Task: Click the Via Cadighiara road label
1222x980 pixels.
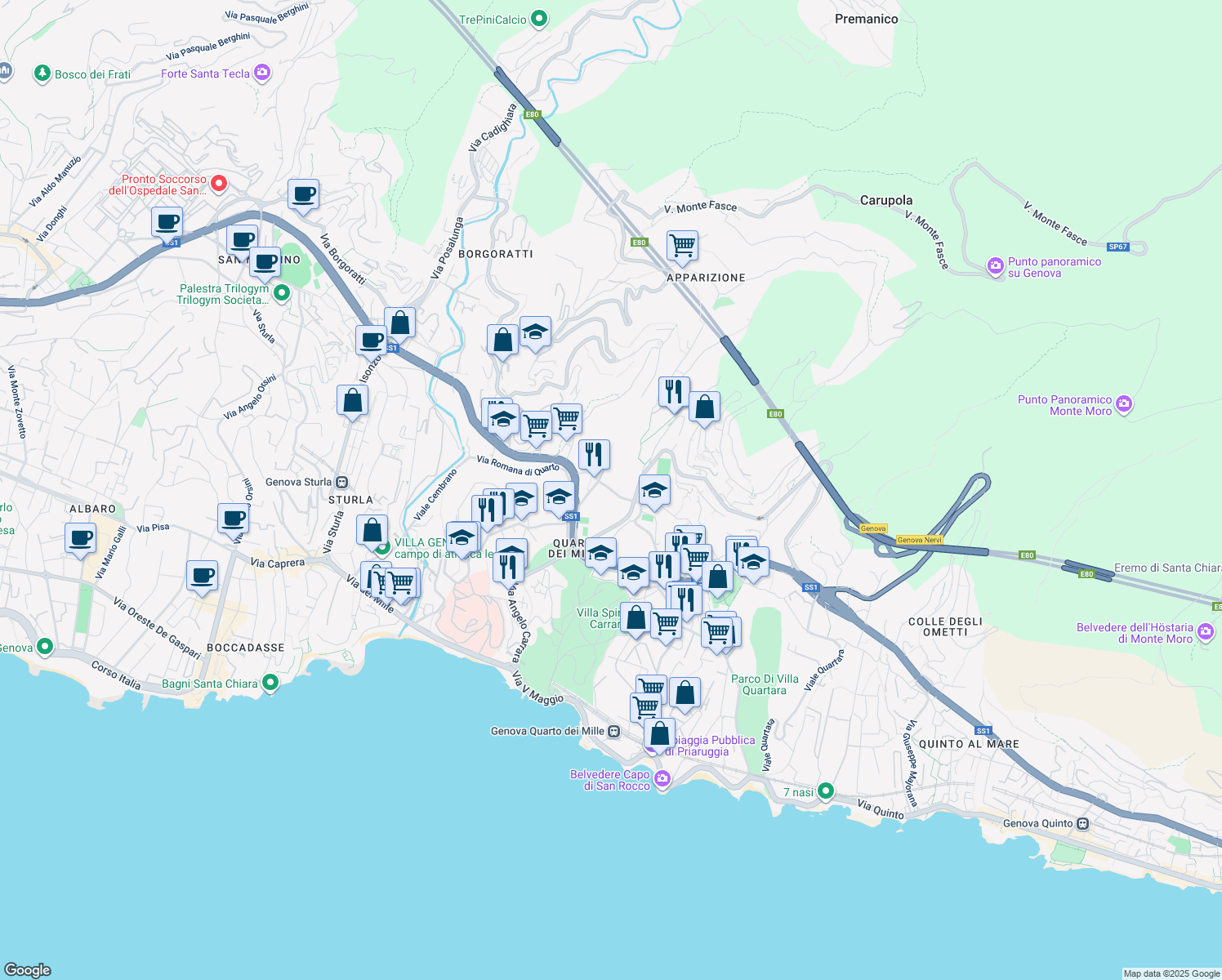Action: [x=493, y=127]
